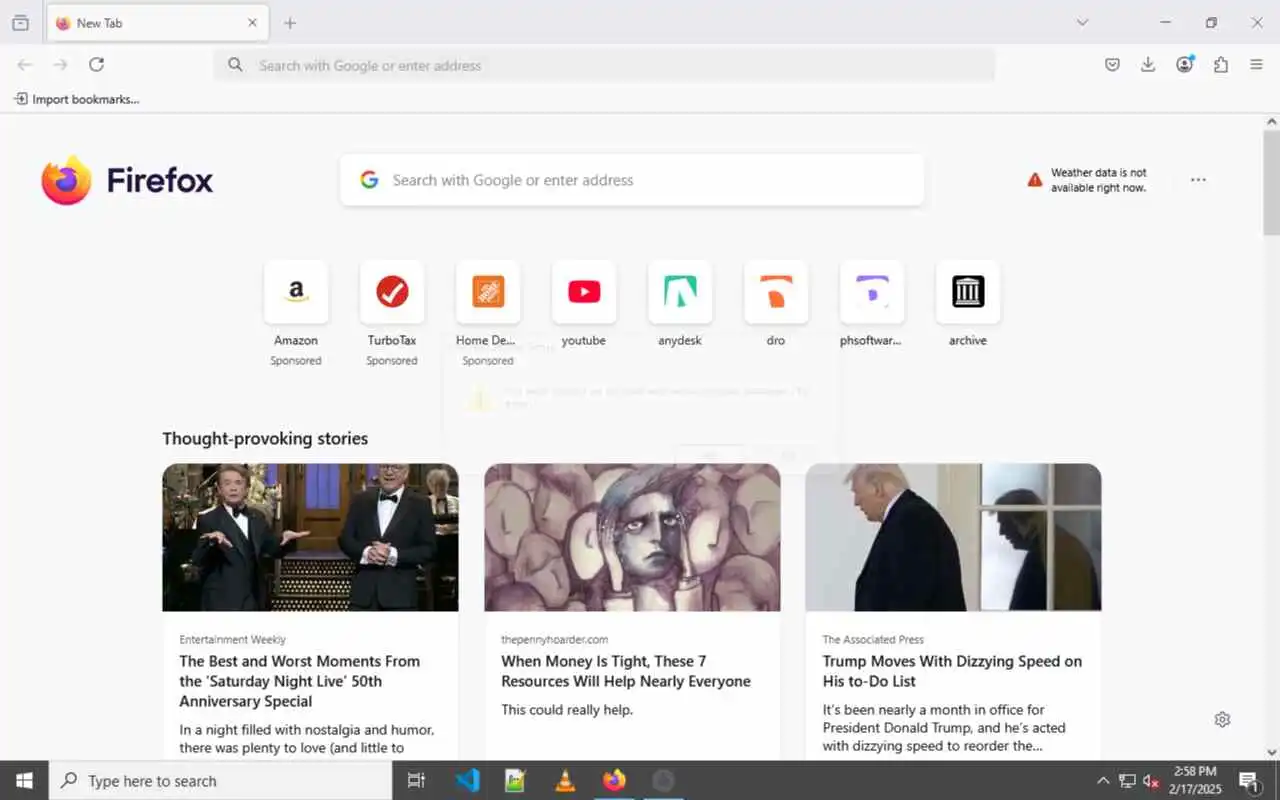
Task: Go back with the back arrow
Action: click(x=25, y=65)
